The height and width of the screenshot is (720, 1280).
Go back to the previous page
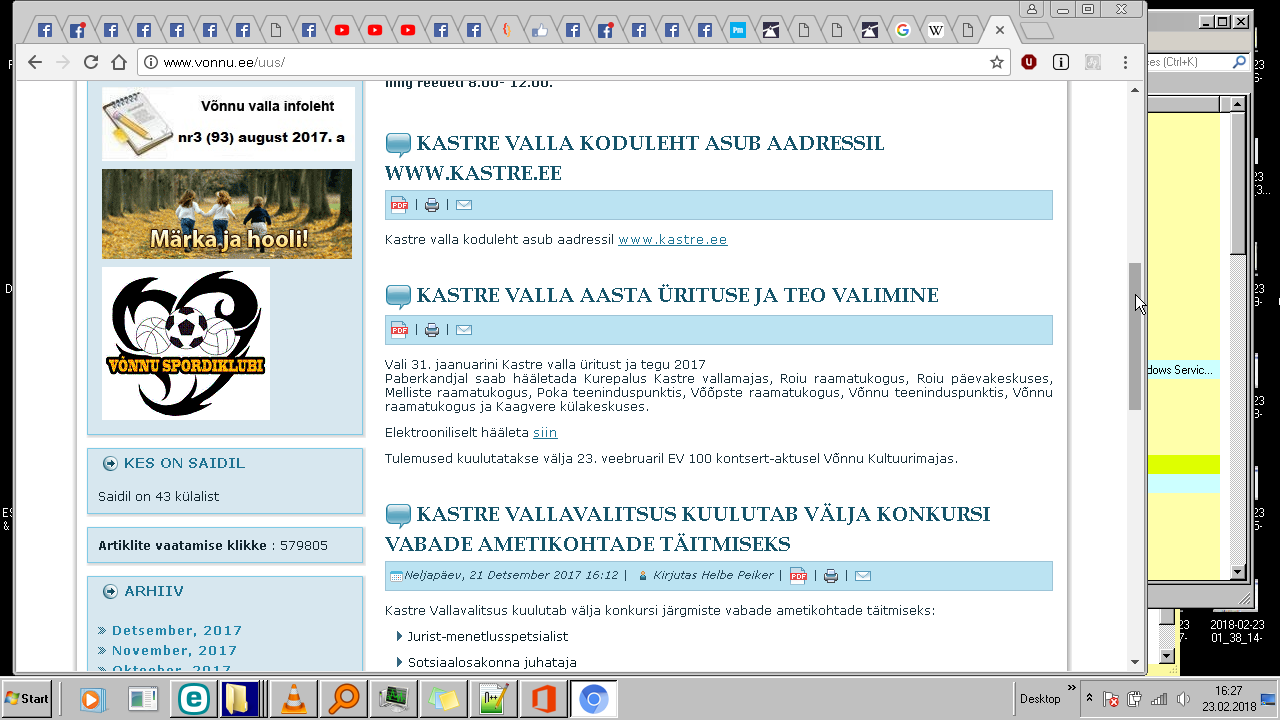(x=35, y=62)
